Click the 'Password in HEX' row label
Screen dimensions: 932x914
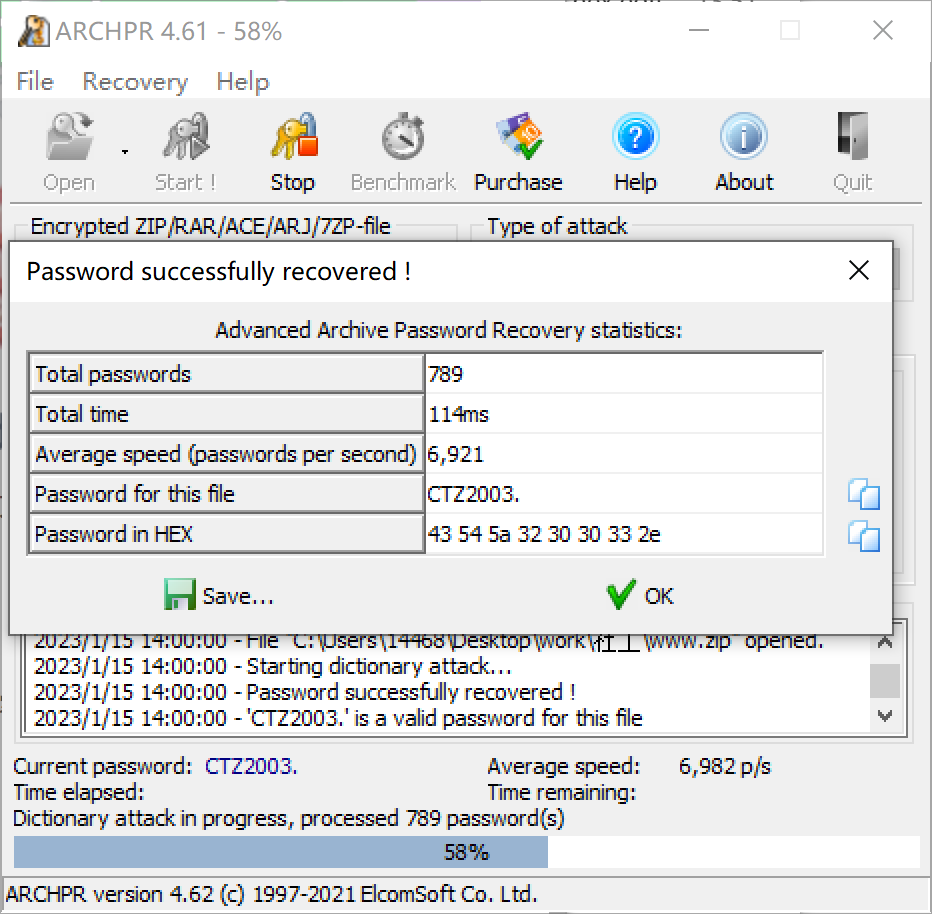(x=227, y=534)
